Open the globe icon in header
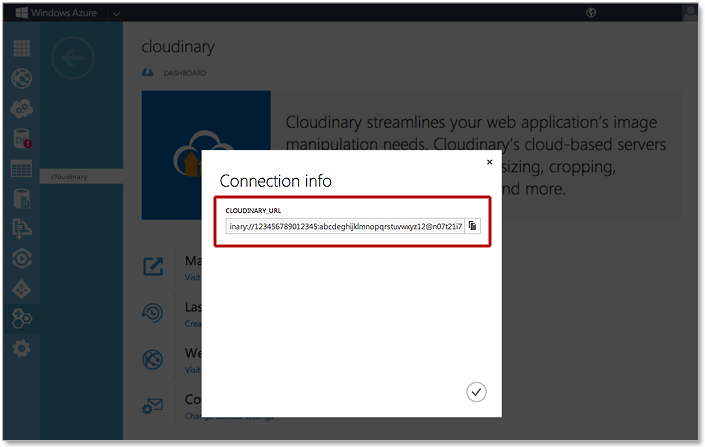705x447 pixels. click(591, 13)
